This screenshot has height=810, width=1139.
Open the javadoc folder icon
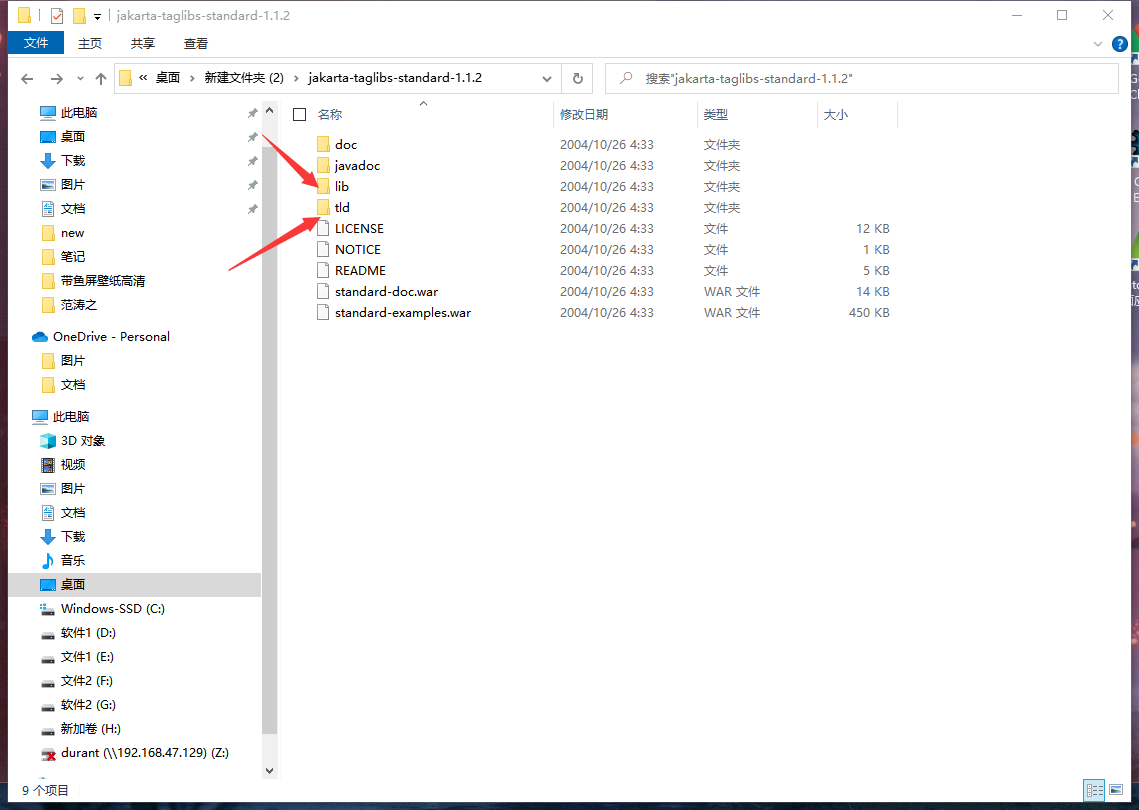323,166
